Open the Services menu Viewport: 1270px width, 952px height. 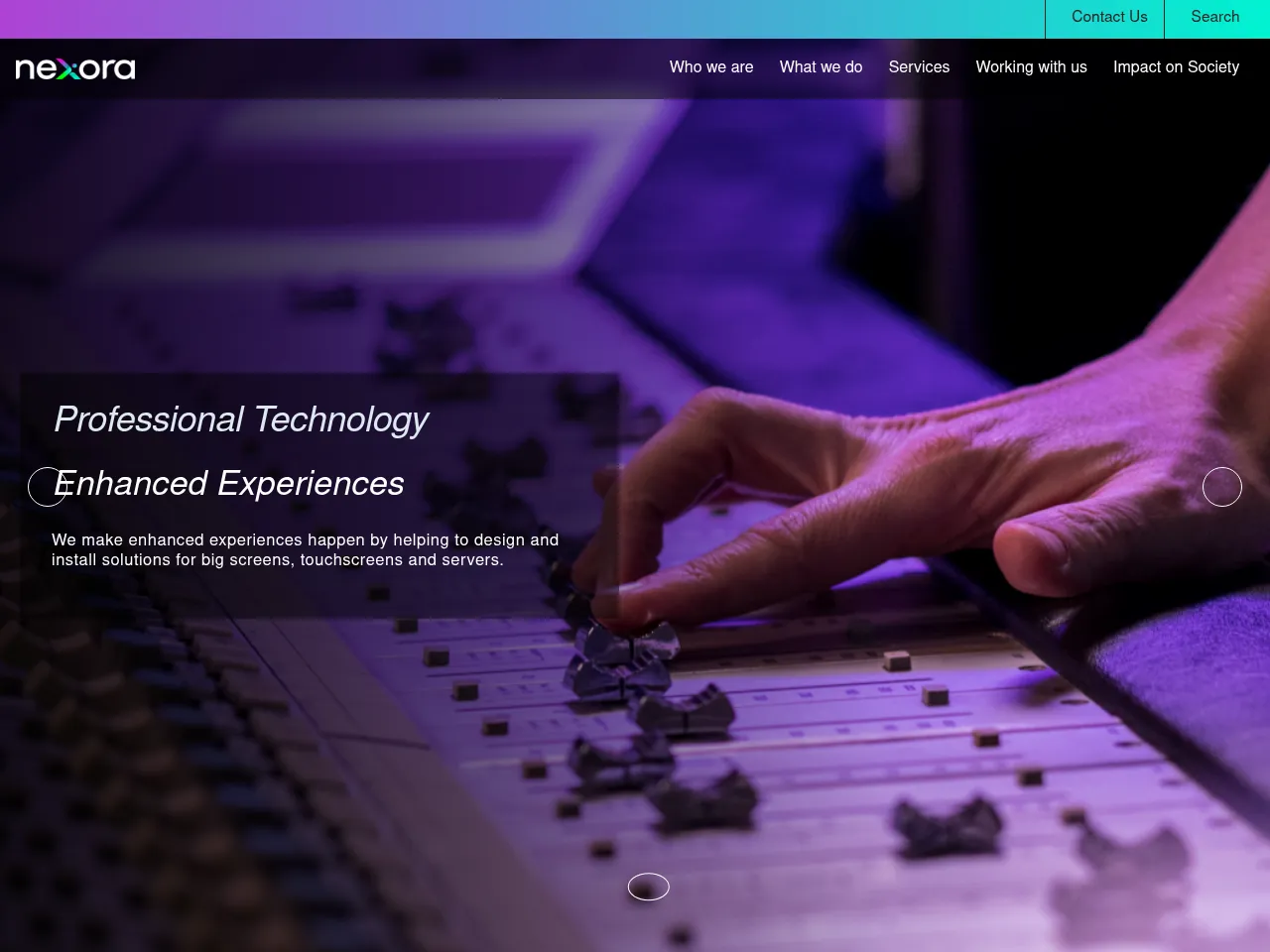click(919, 67)
